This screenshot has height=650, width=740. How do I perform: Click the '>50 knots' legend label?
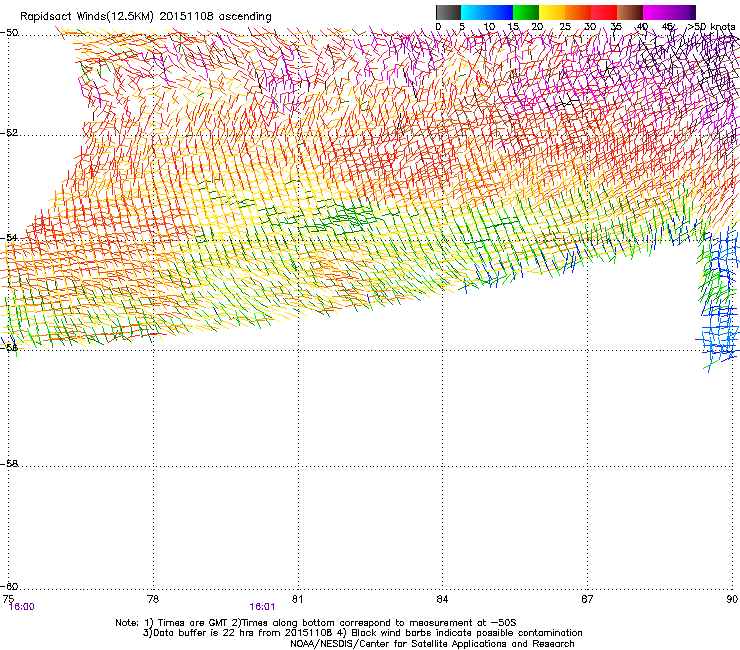point(711,27)
